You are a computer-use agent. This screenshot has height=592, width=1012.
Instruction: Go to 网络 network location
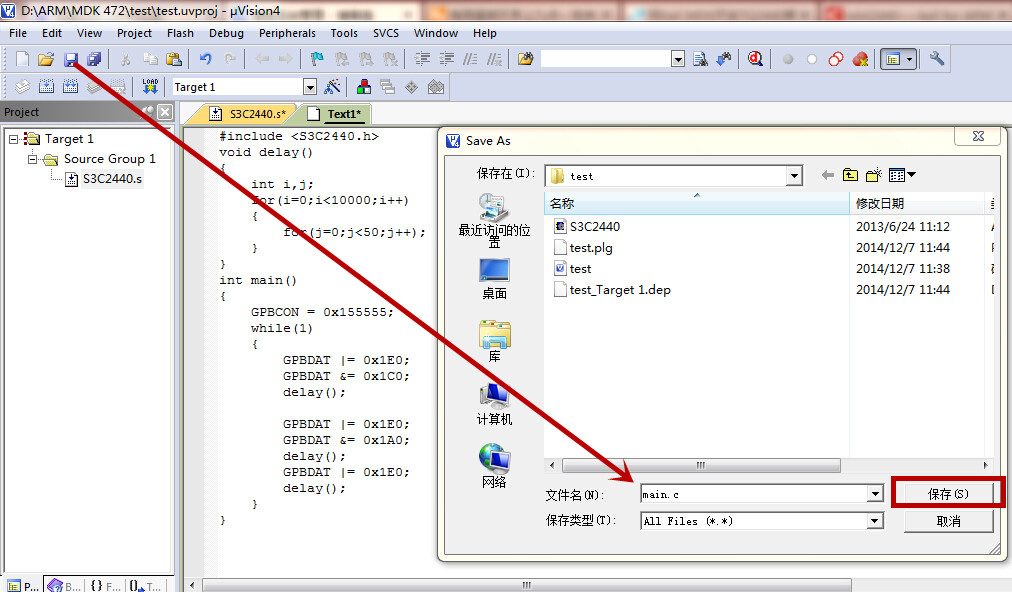click(494, 466)
